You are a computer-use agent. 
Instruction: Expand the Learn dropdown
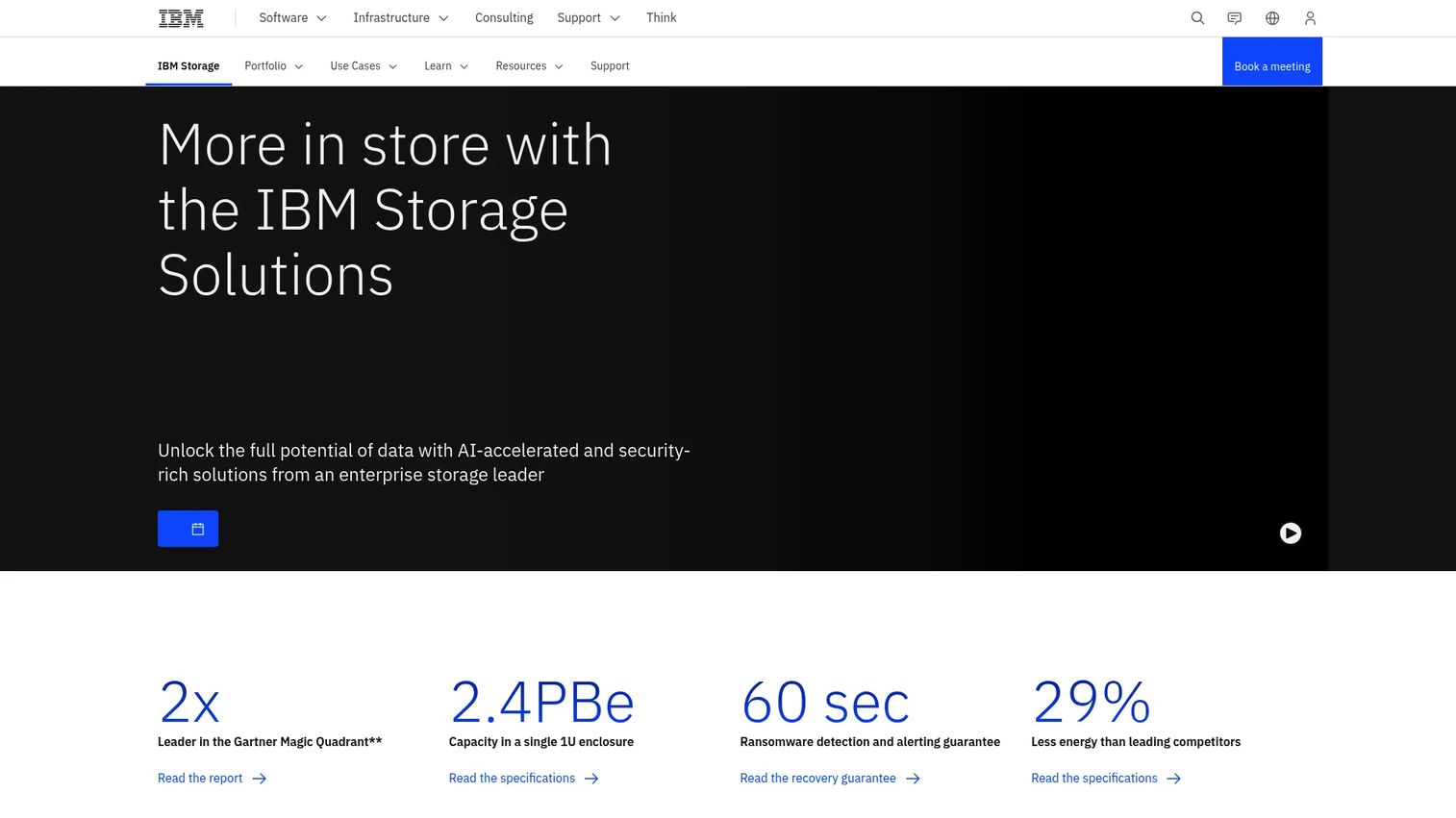point(446,66)
